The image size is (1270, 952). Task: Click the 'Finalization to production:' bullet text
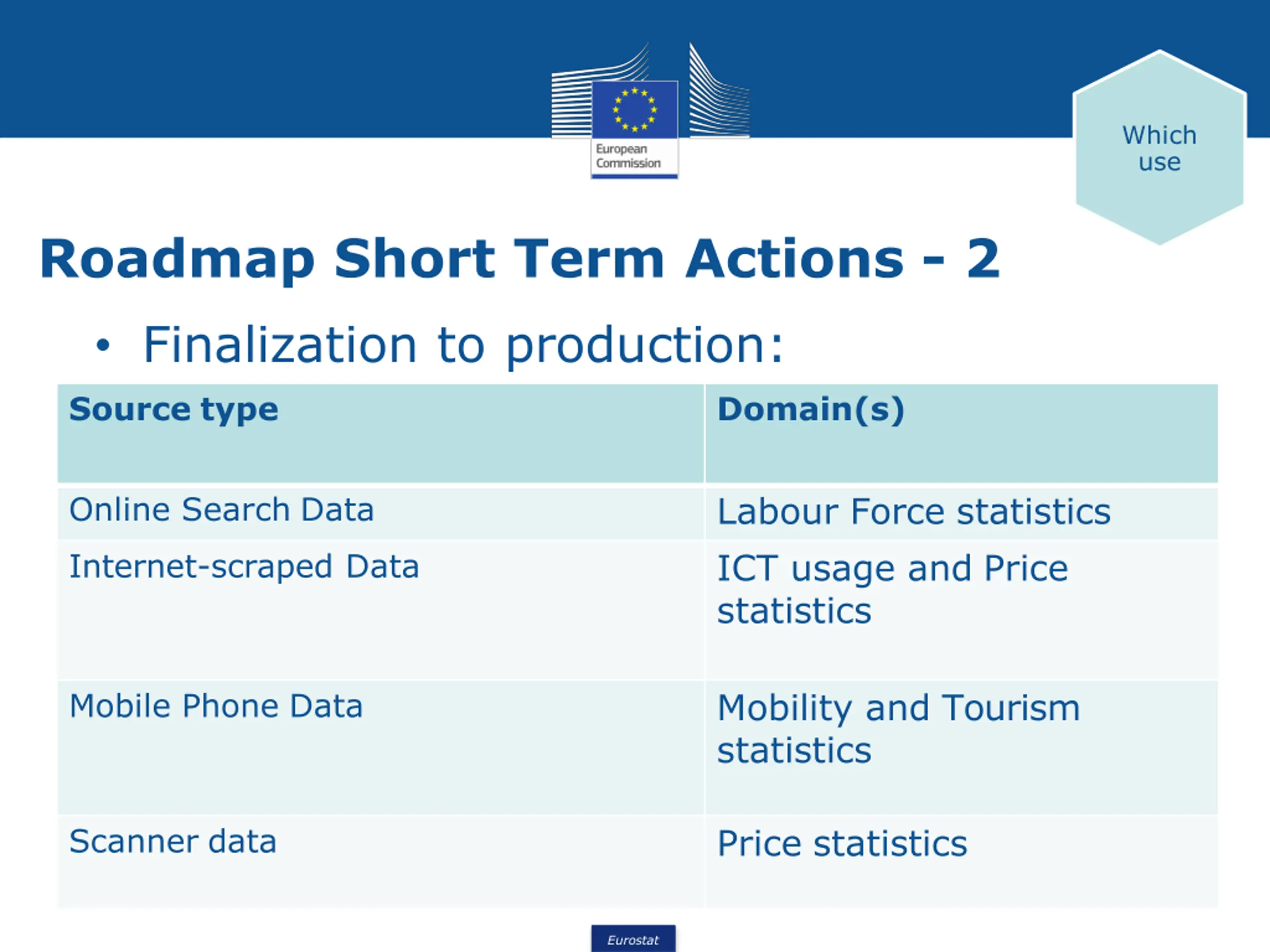point(463,346)
